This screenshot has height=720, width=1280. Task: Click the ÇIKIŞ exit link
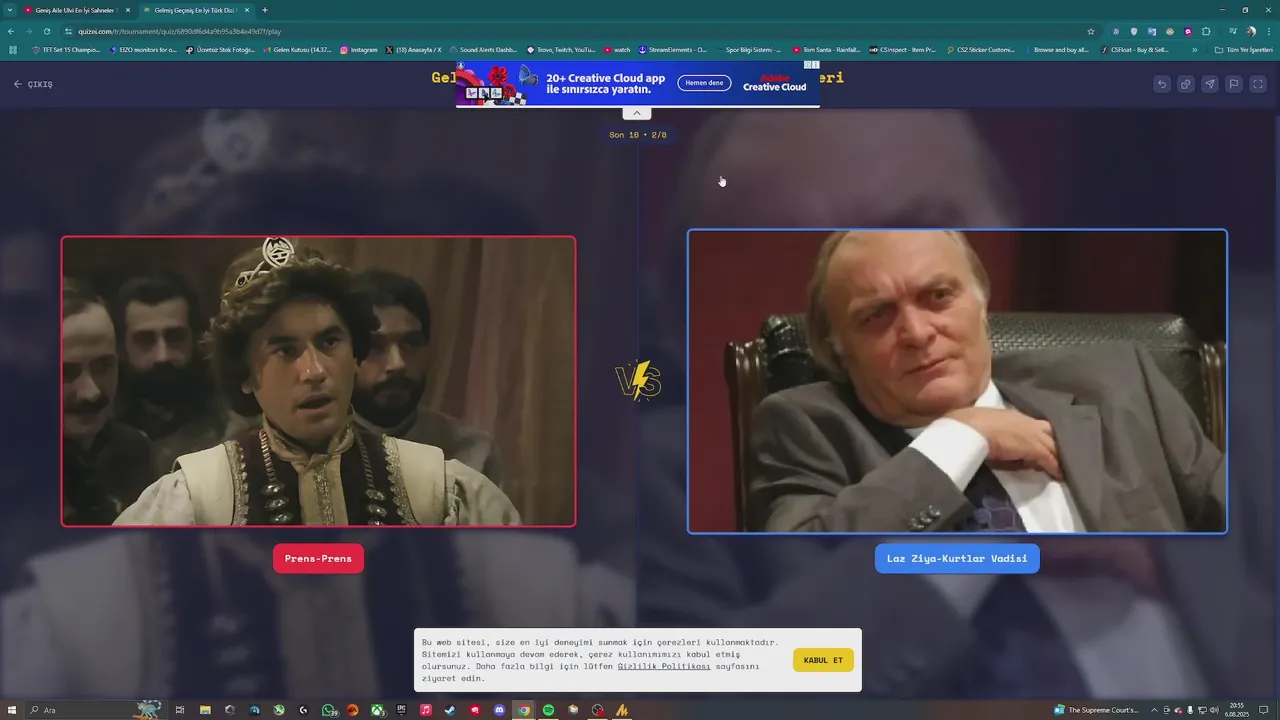[x=33, y=84]
